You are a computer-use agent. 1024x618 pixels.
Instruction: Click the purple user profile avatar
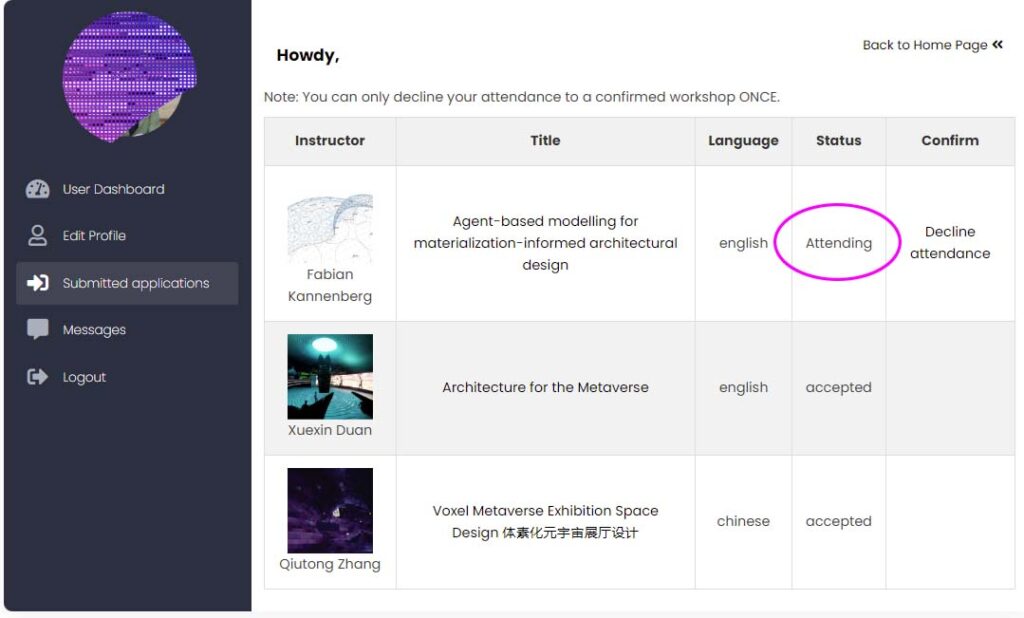129,76
